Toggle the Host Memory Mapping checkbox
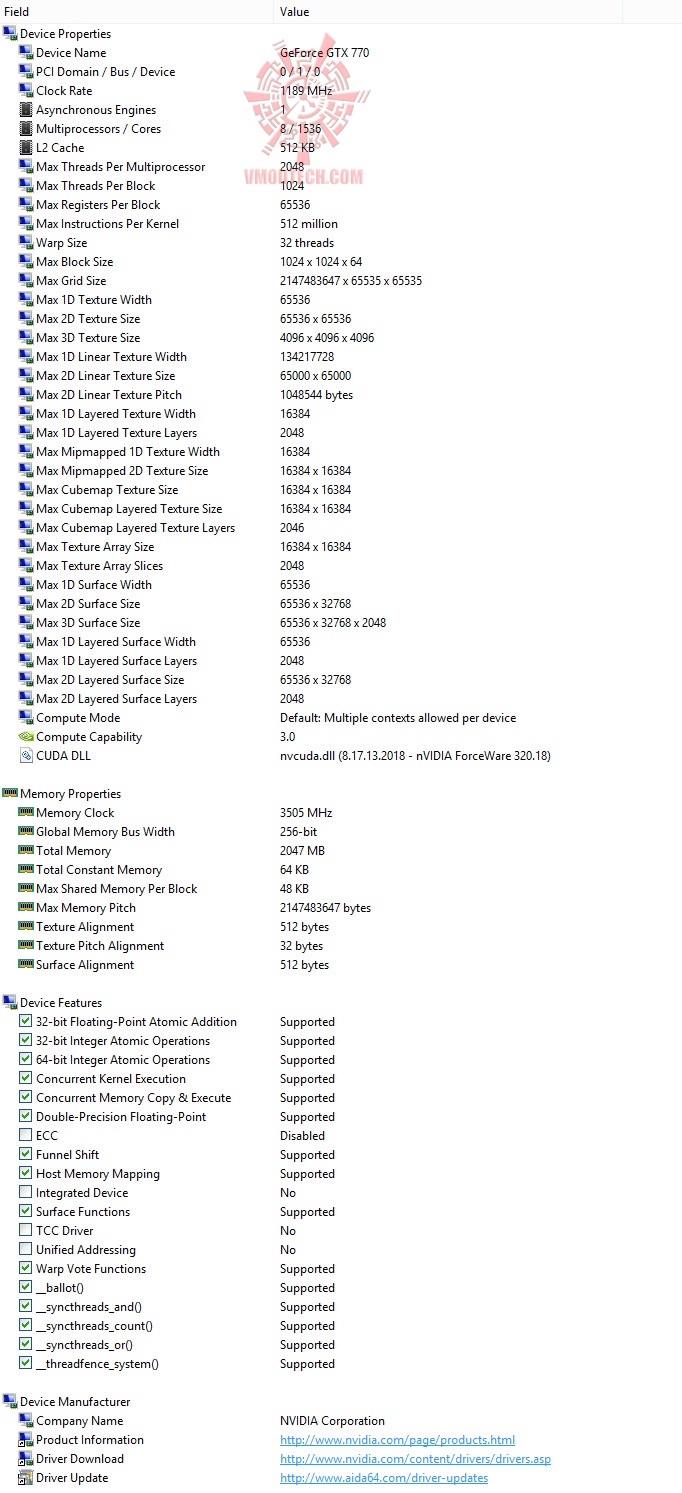 (25, 1174)
